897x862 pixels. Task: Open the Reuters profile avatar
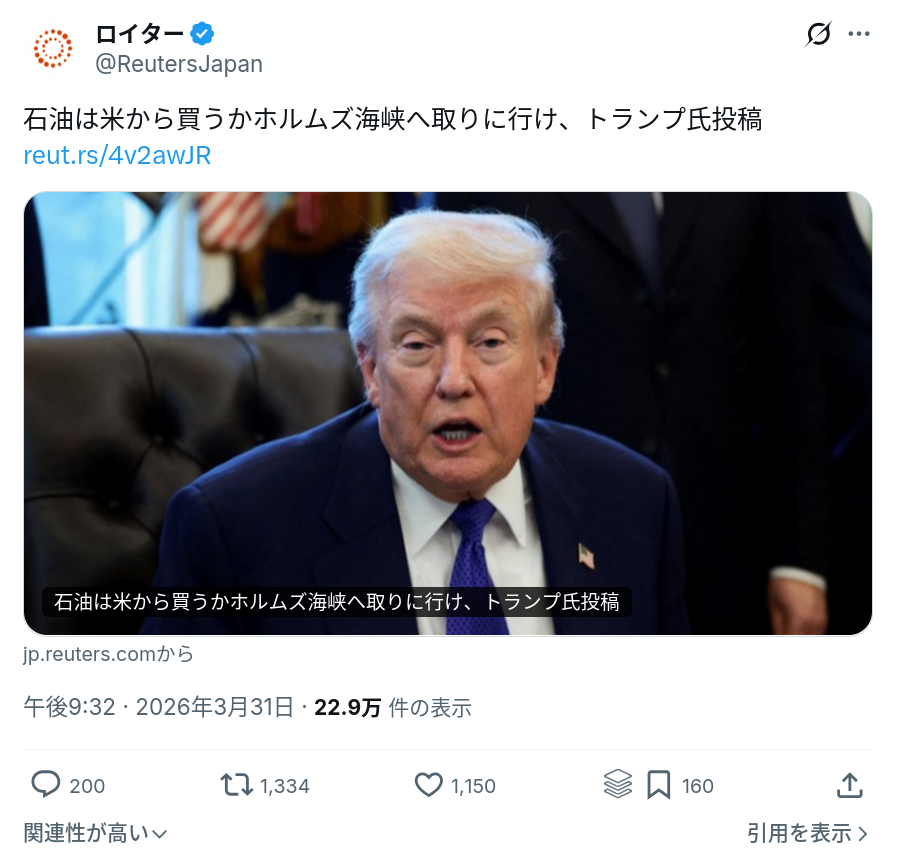click(53, 49)
